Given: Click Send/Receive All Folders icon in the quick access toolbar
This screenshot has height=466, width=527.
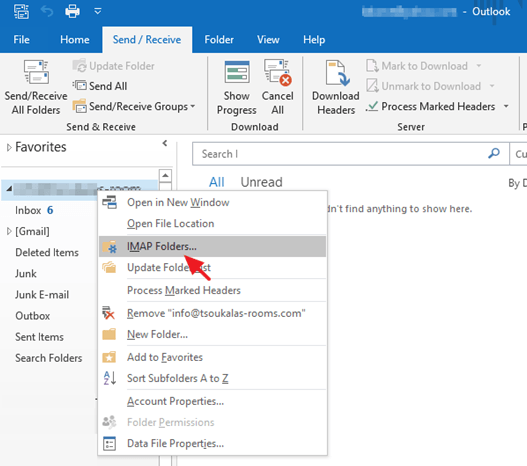Looking at the screenshot, I should pos(21,11).
